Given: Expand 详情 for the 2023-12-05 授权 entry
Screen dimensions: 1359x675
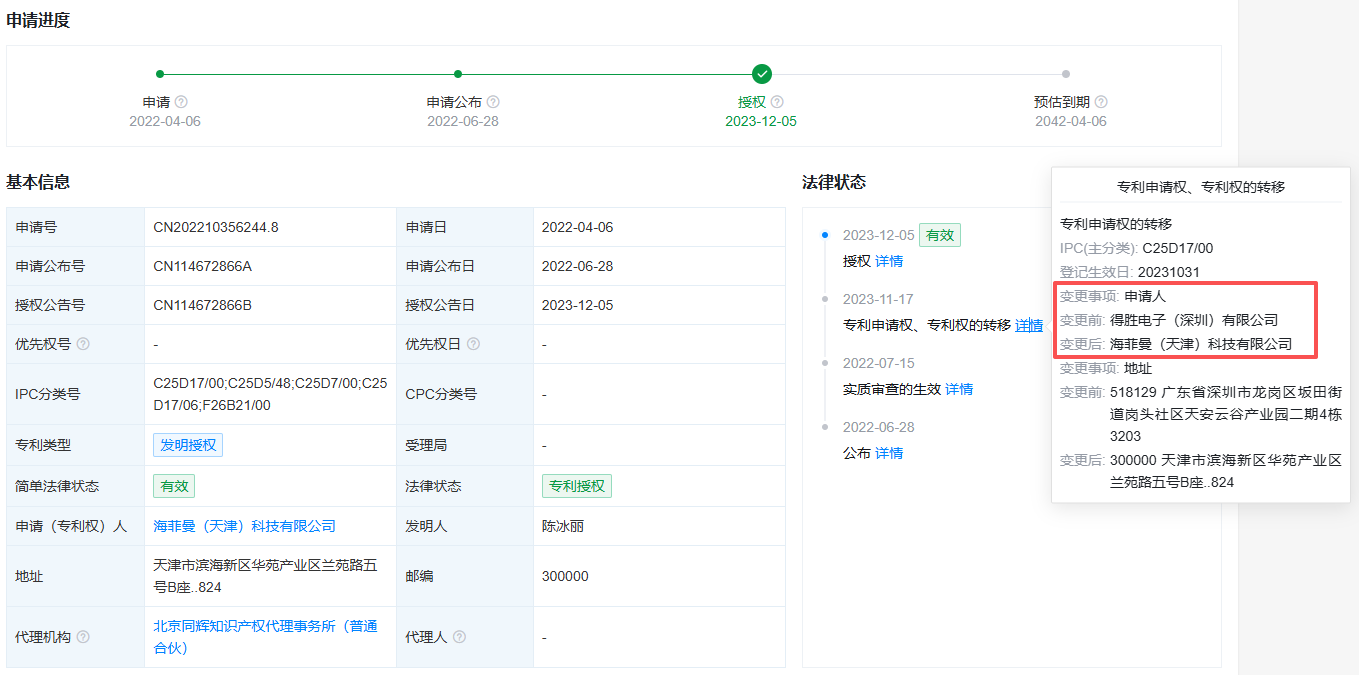Looking at the screenshot, I should (887, 260).
